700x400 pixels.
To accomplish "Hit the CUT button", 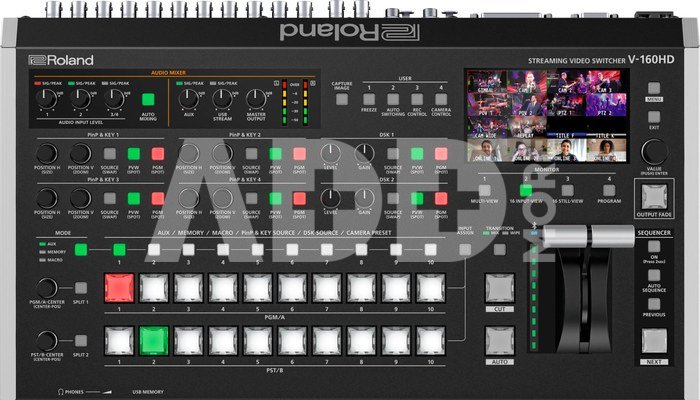I will point(500,288).
